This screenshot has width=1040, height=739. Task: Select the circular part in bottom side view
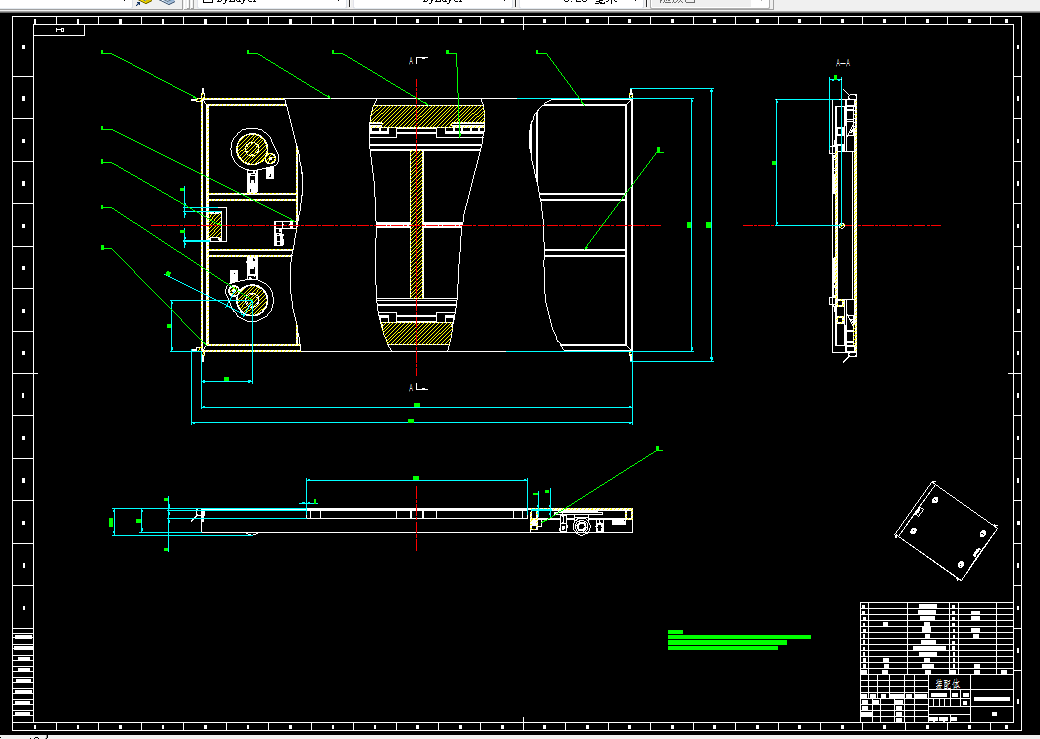click(582, 527)
